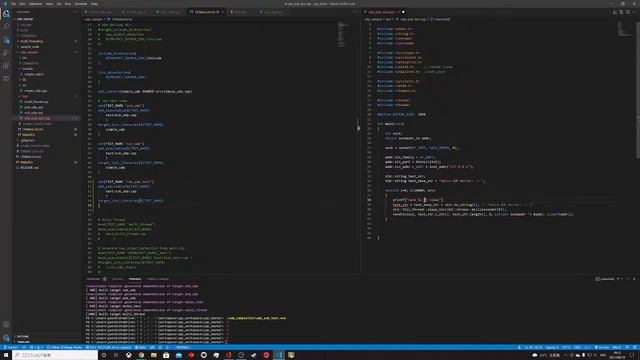
Task: Expand the multi_threading folder
Action: point(32,41)
